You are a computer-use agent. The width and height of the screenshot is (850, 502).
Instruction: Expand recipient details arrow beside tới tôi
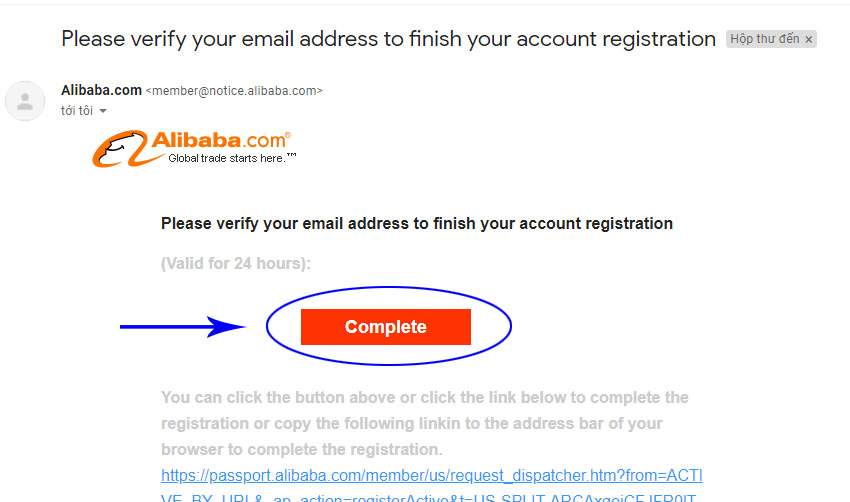103,111
